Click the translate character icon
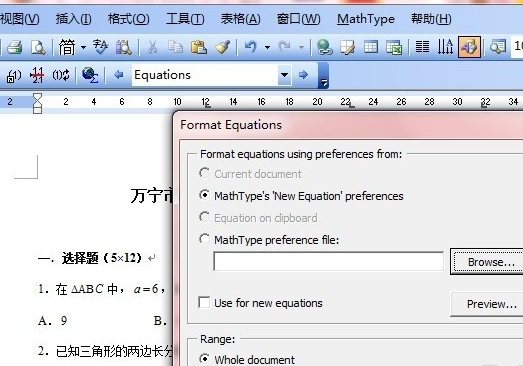This screenshot has height=366, width=523. [100, 47]
